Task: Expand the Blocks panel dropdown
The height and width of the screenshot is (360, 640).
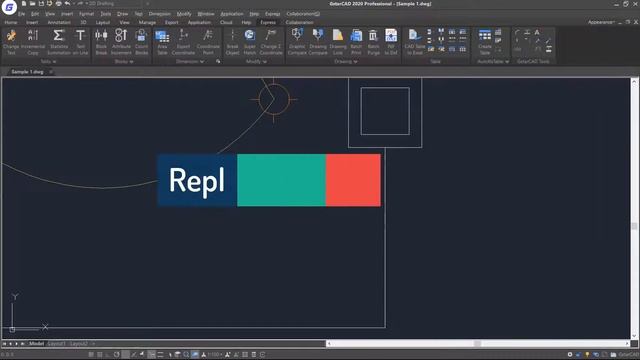Action: tap(124, 62)
